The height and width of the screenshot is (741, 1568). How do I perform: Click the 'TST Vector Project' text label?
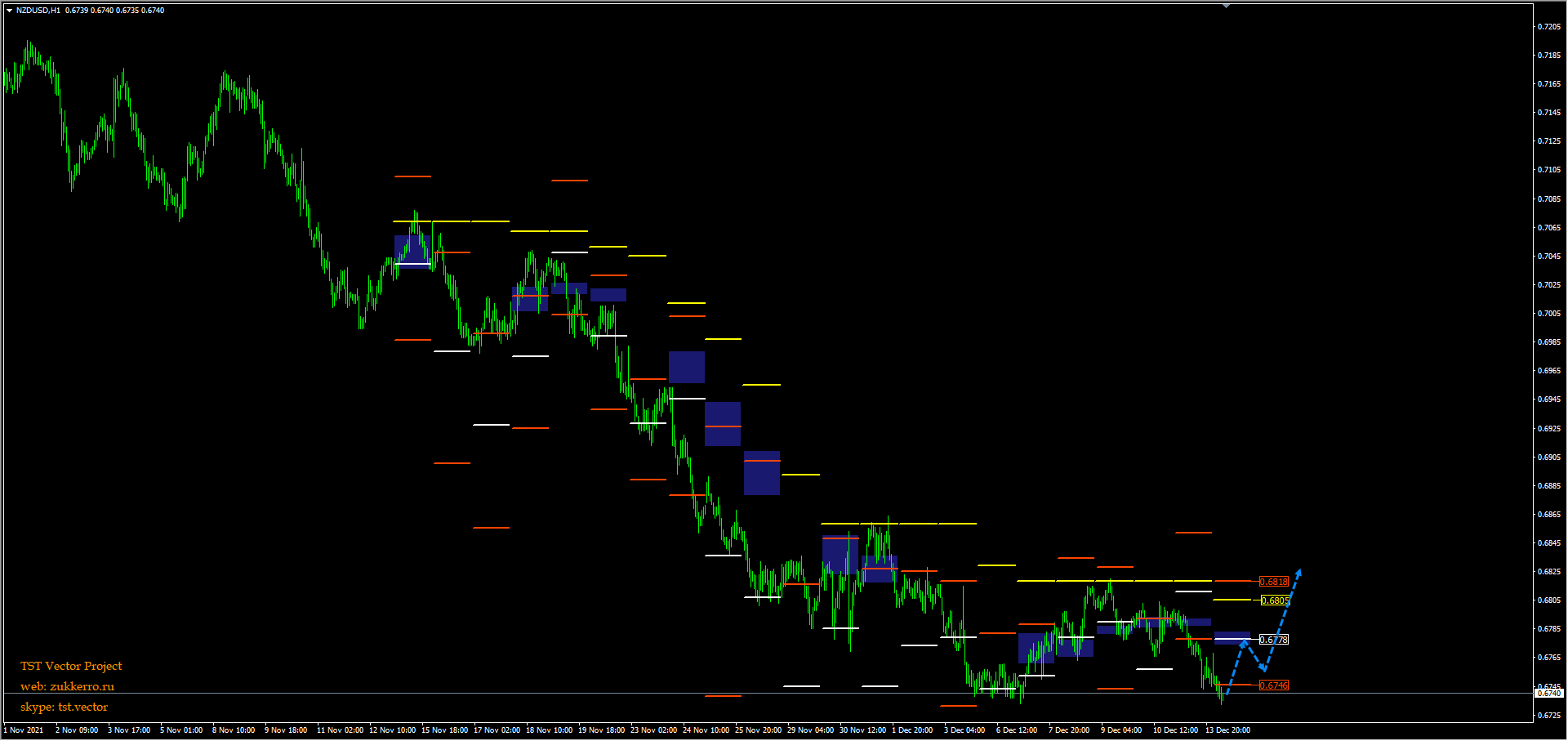71,666
